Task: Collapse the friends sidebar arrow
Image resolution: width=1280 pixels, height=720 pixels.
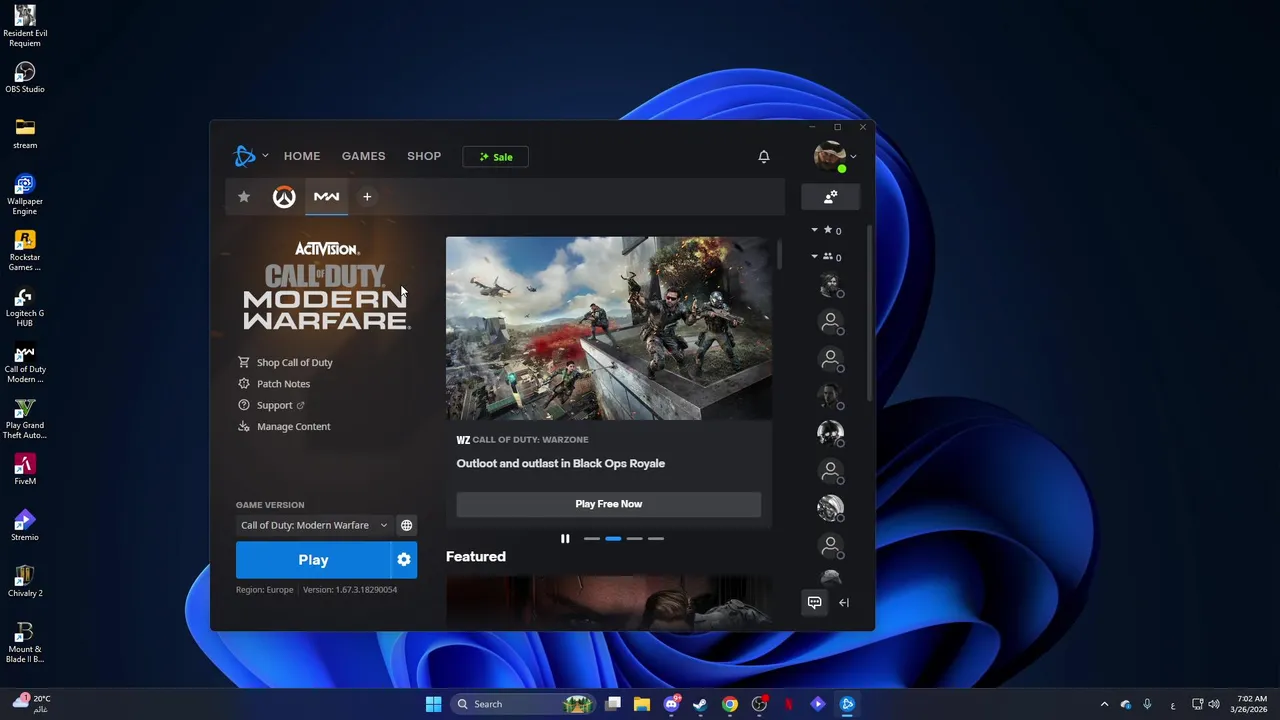Action: (x=844, y=602)
